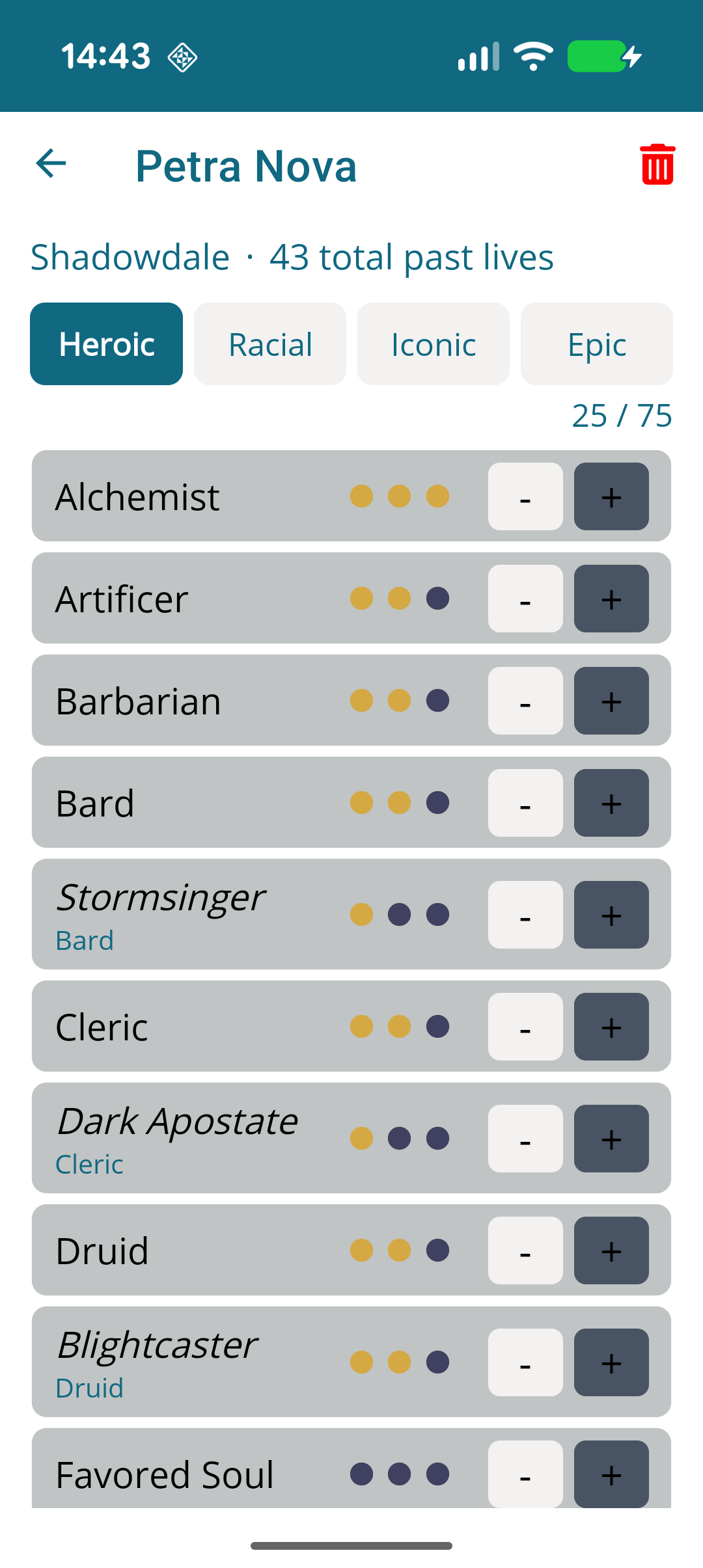Increase Barbarian past life count
The image size is (703, 1568).
click(x=611, y=701)
